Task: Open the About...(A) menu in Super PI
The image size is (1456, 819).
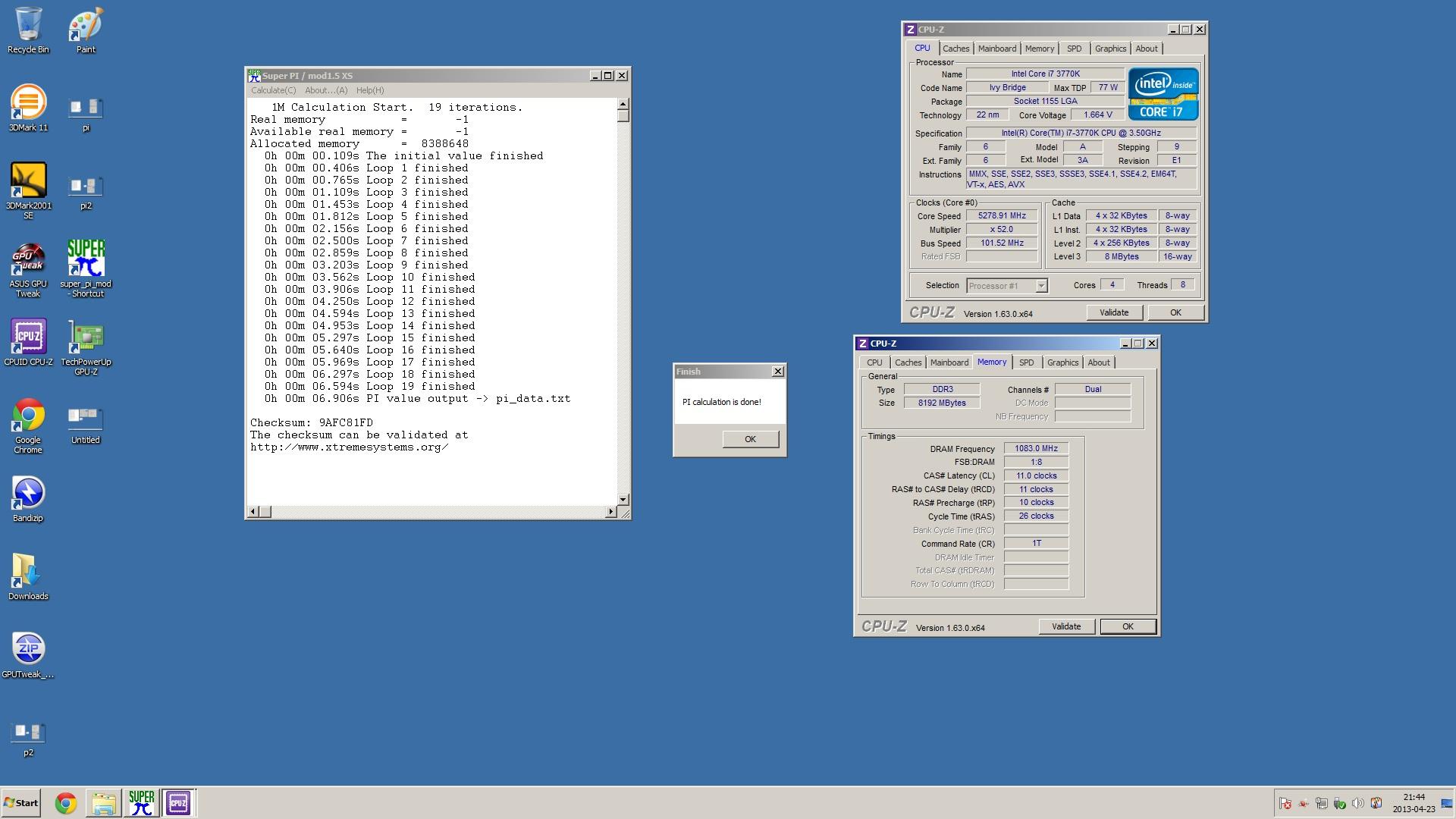Action: 326,90
